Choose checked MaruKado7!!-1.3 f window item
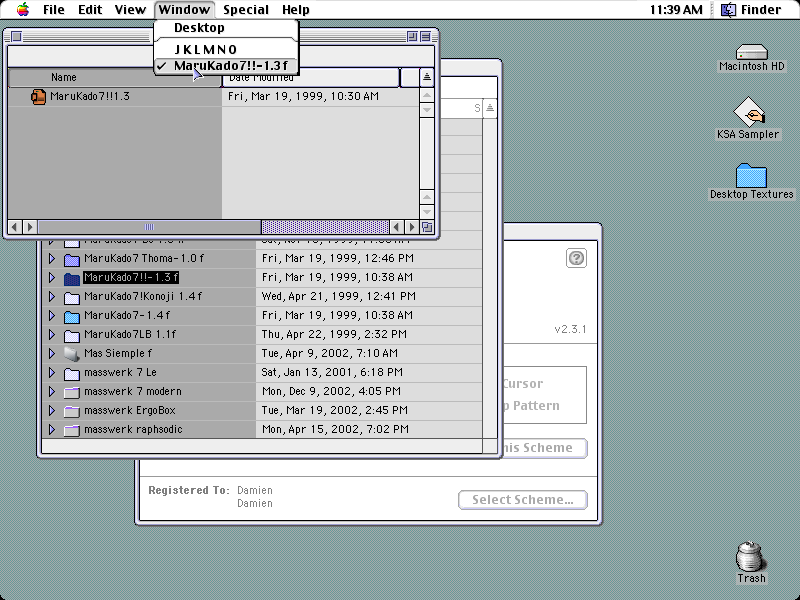Image resolution: width=800 pixels, height=600 pixels. (226, 66)
